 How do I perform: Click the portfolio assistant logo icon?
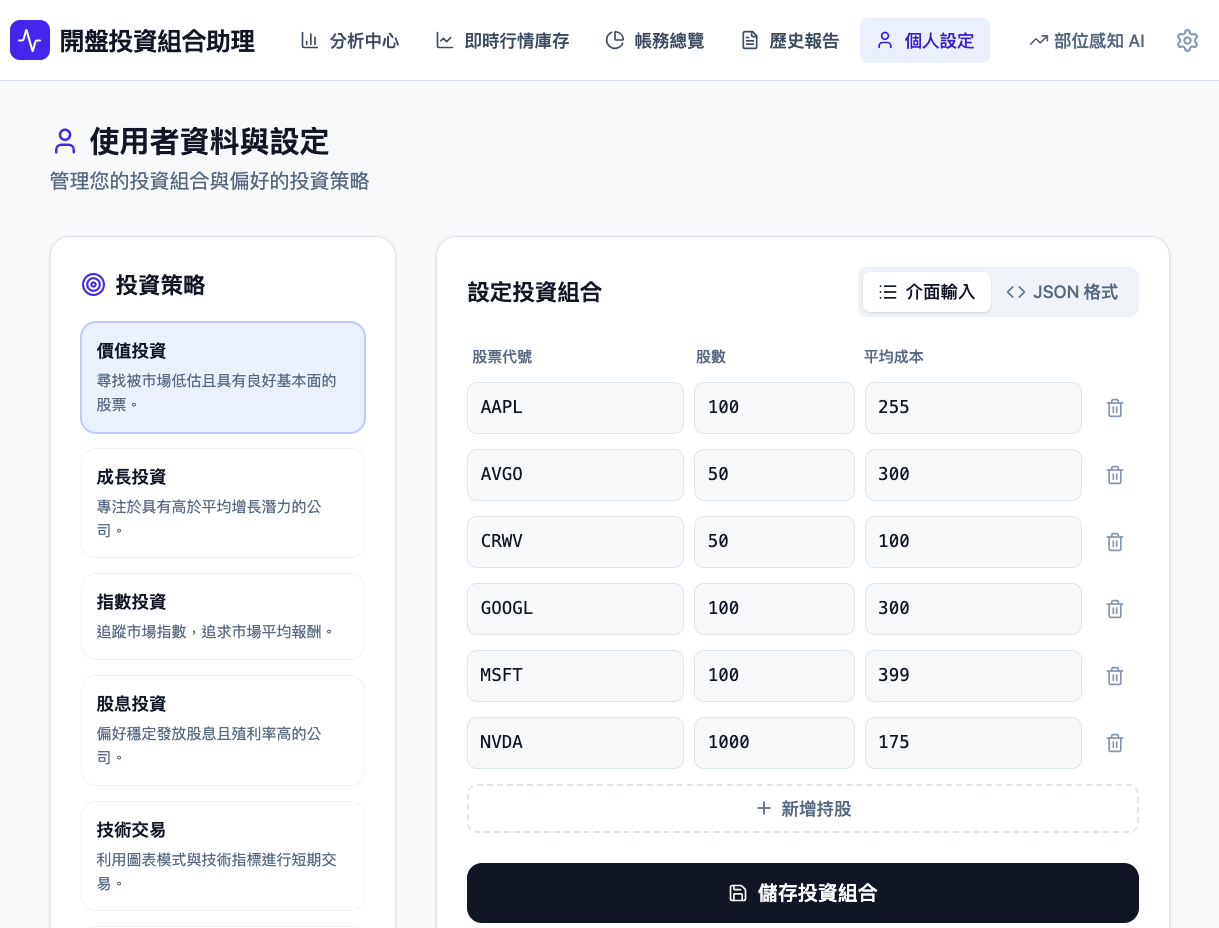[x=30, y=40]
